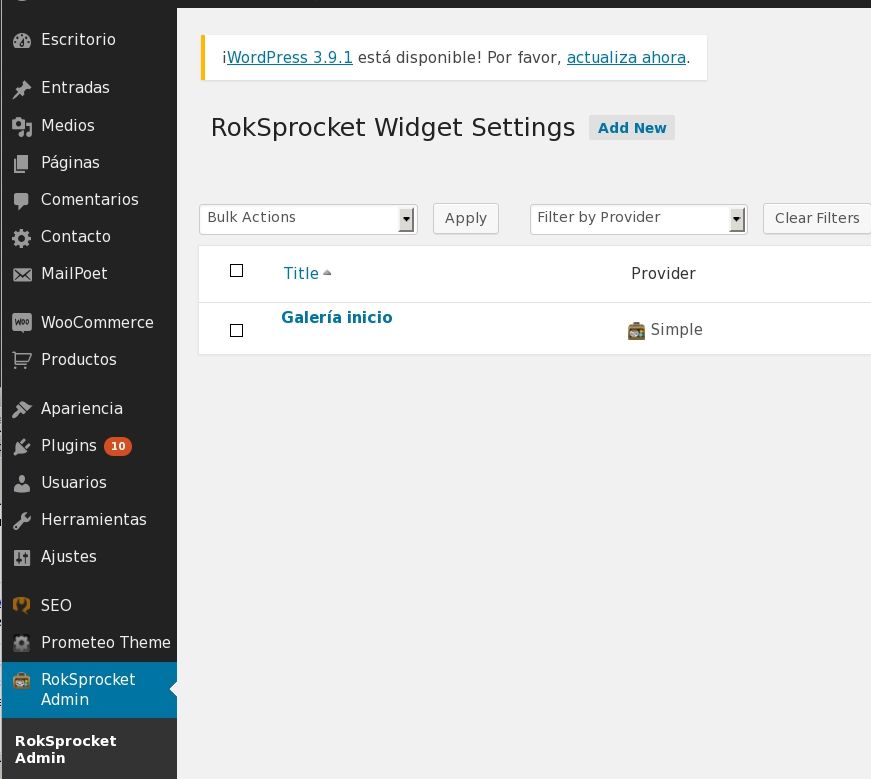Click the RokSprocket Admin toolbox icon
871x779 pixels.
(x=22, y=680)
